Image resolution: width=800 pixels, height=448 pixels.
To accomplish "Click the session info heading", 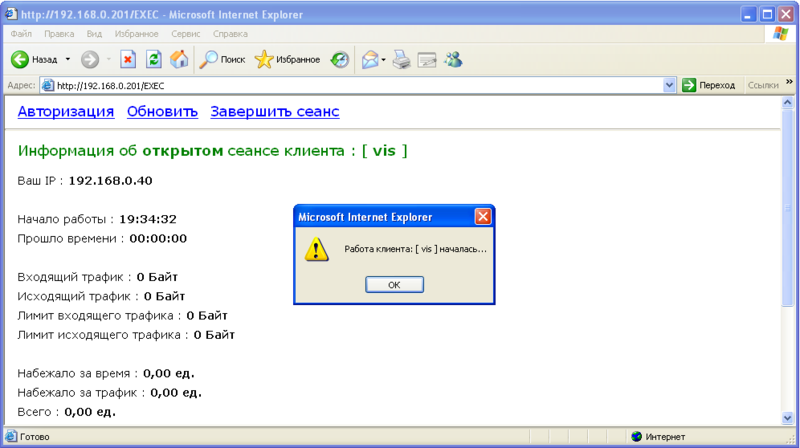I will [x=212, y=151].
